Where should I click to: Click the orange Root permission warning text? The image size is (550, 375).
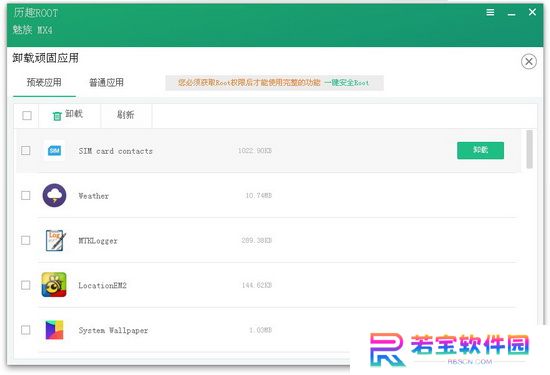[249, 83]
